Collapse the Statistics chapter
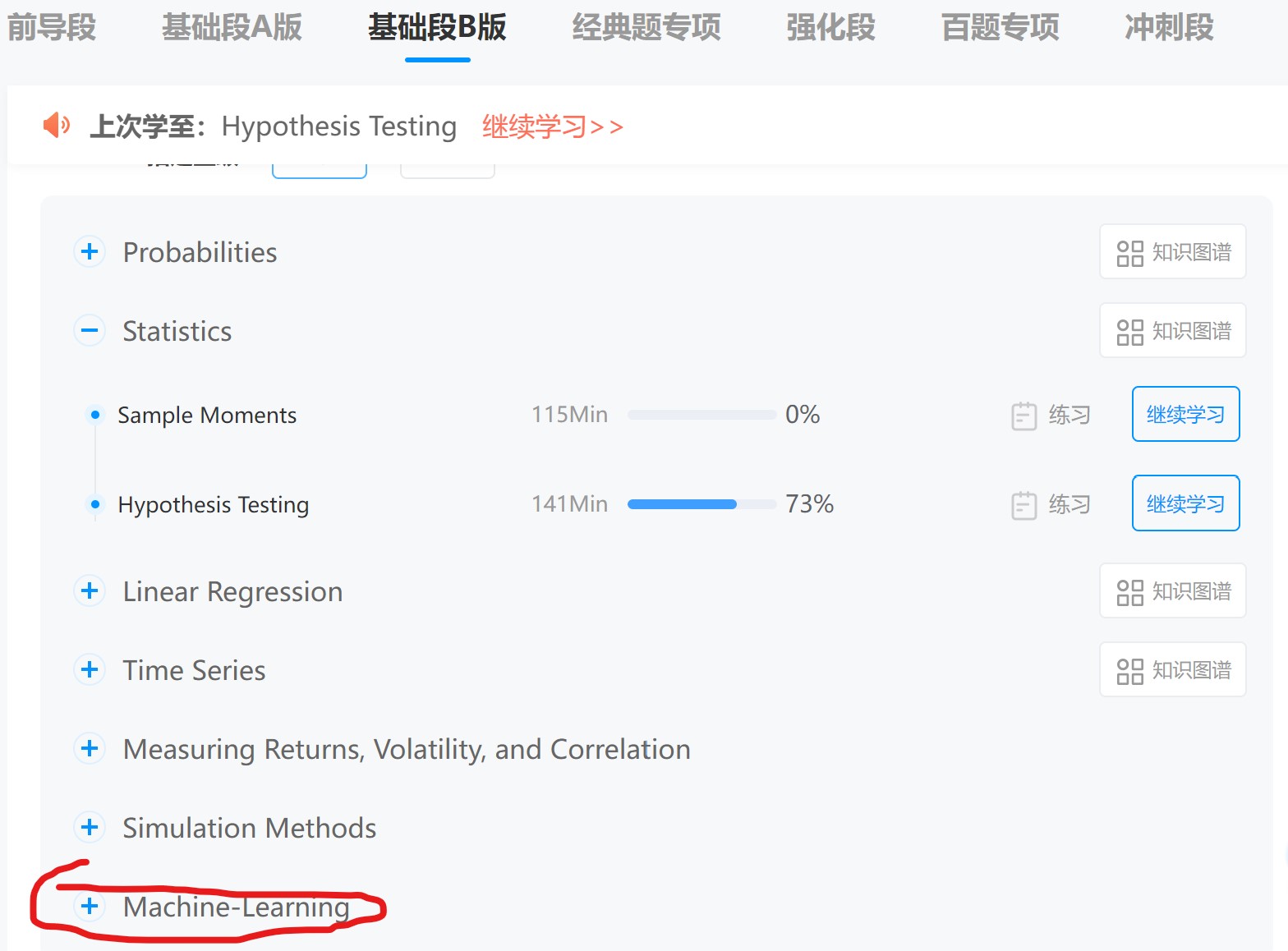The image size is (1288, 951). pos(90,330)
